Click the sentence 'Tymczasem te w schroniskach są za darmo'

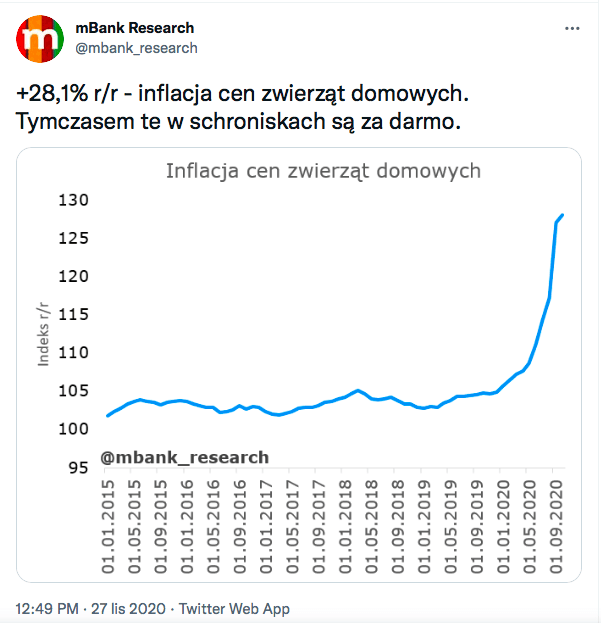coord(240,121)
